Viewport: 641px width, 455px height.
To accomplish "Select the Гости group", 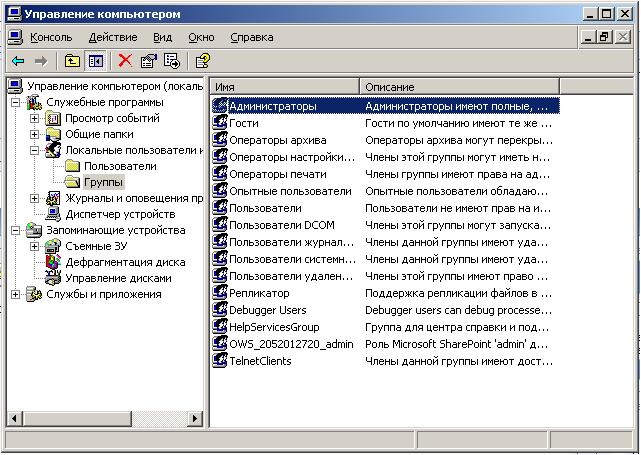I will 244,123.
